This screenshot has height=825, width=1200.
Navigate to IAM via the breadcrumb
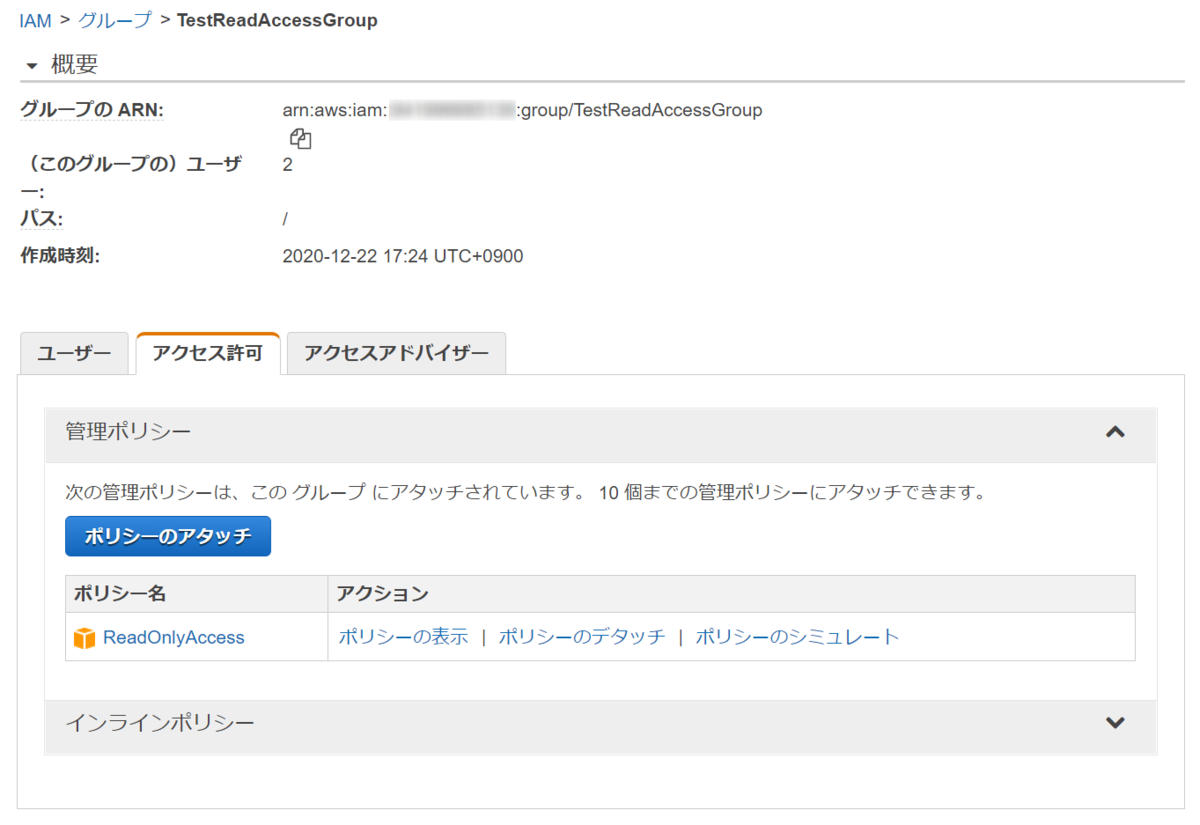35,19
